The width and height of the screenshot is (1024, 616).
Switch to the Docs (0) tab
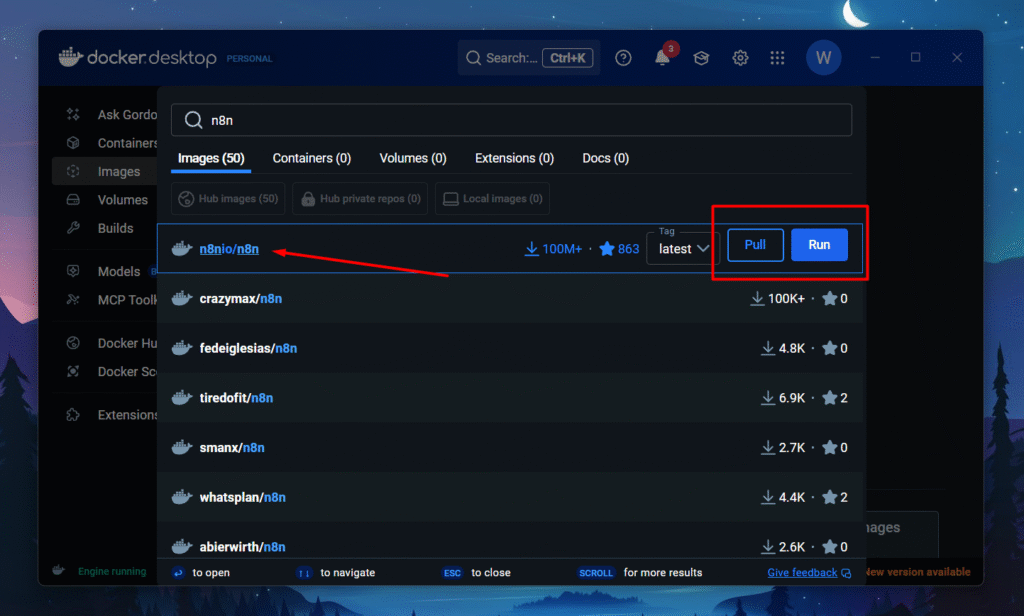coord(605,158)
